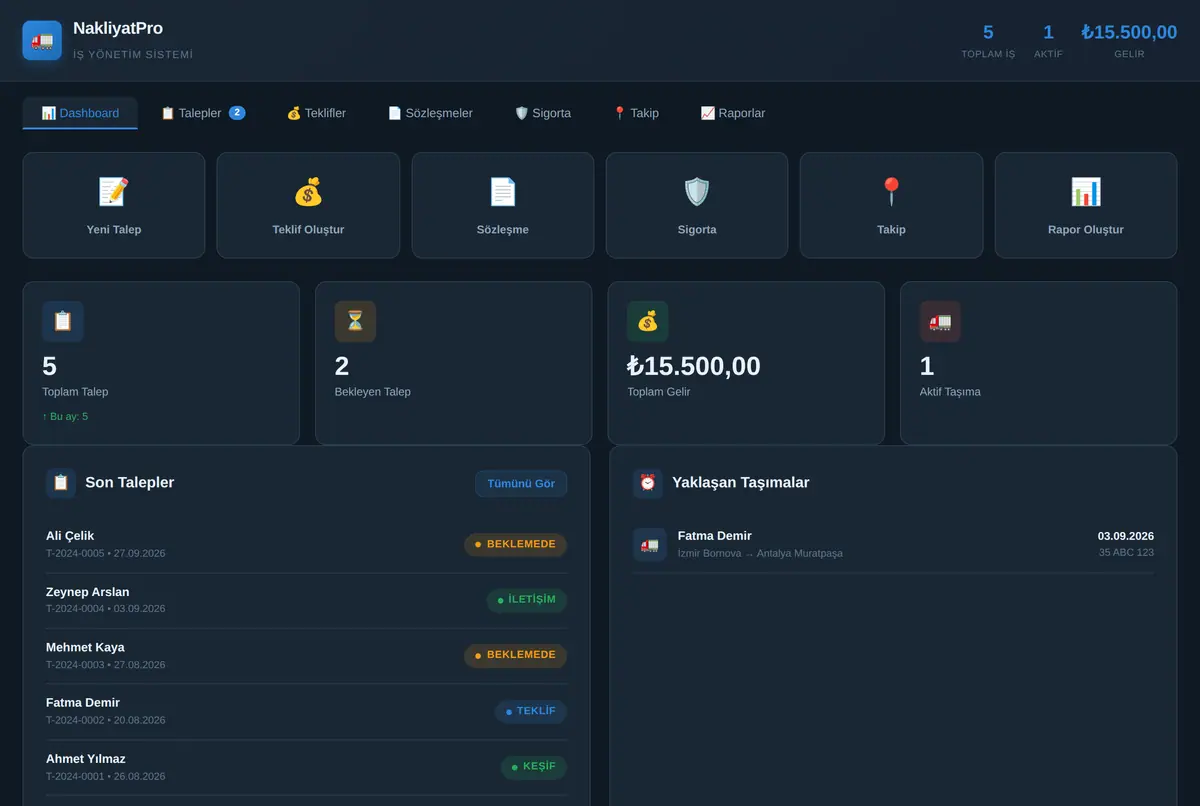Click the BEKLEMEDE status badge for Ali Çelik
Viewport: 1200px width, 806px height.
515,545
